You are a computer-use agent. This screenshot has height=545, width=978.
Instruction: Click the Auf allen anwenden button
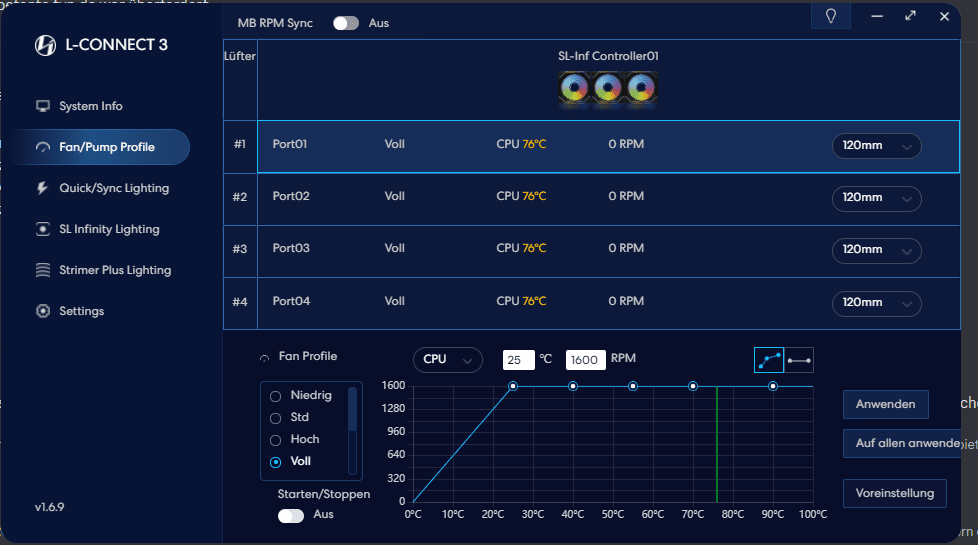point(902,443)
